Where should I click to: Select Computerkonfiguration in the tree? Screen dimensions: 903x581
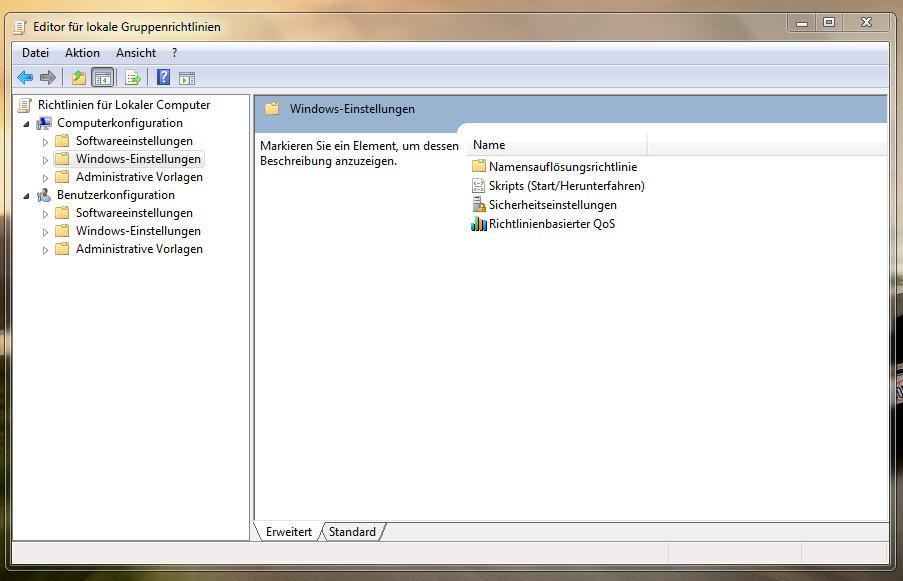(x=120, y=123)
